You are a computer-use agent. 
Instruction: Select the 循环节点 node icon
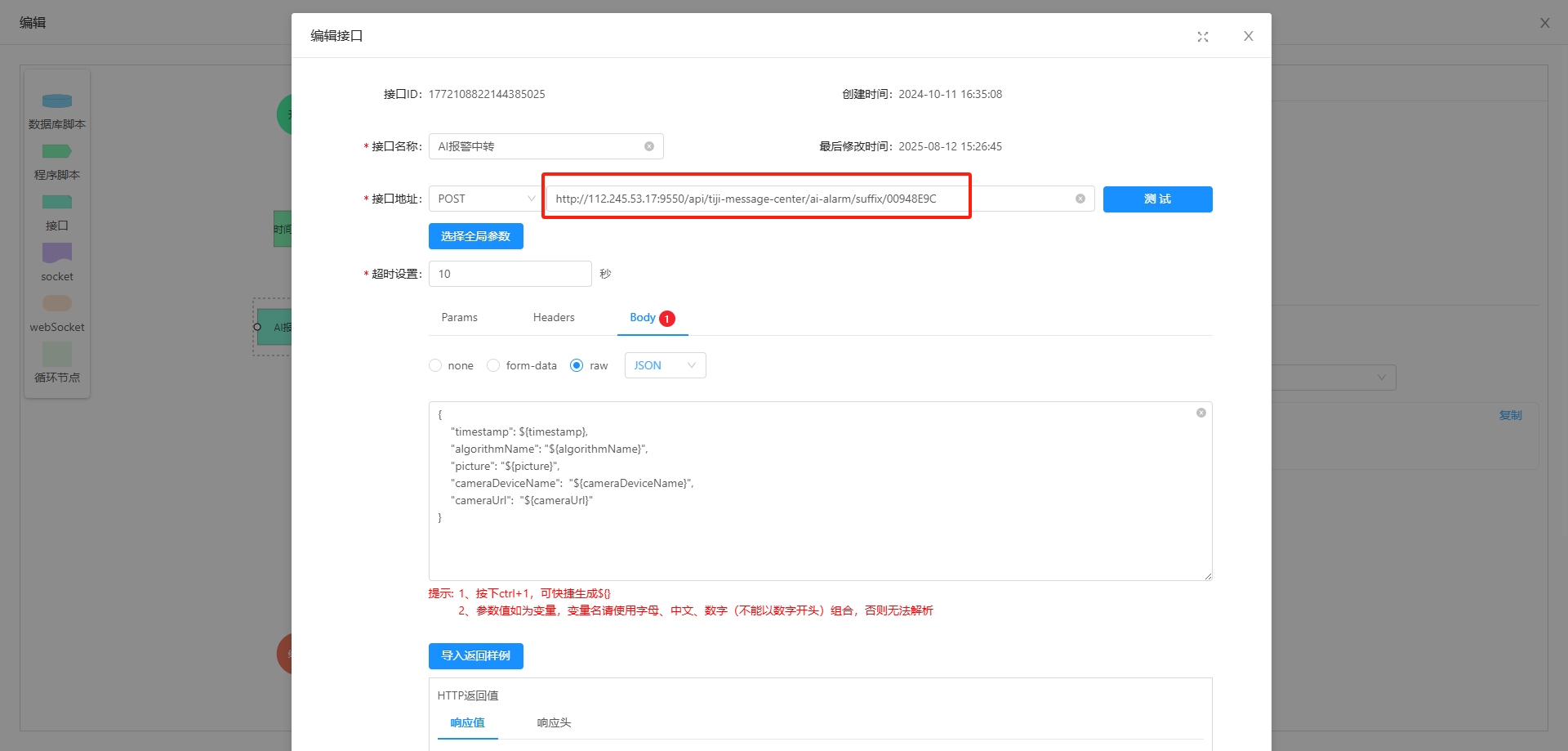[57, 354]
